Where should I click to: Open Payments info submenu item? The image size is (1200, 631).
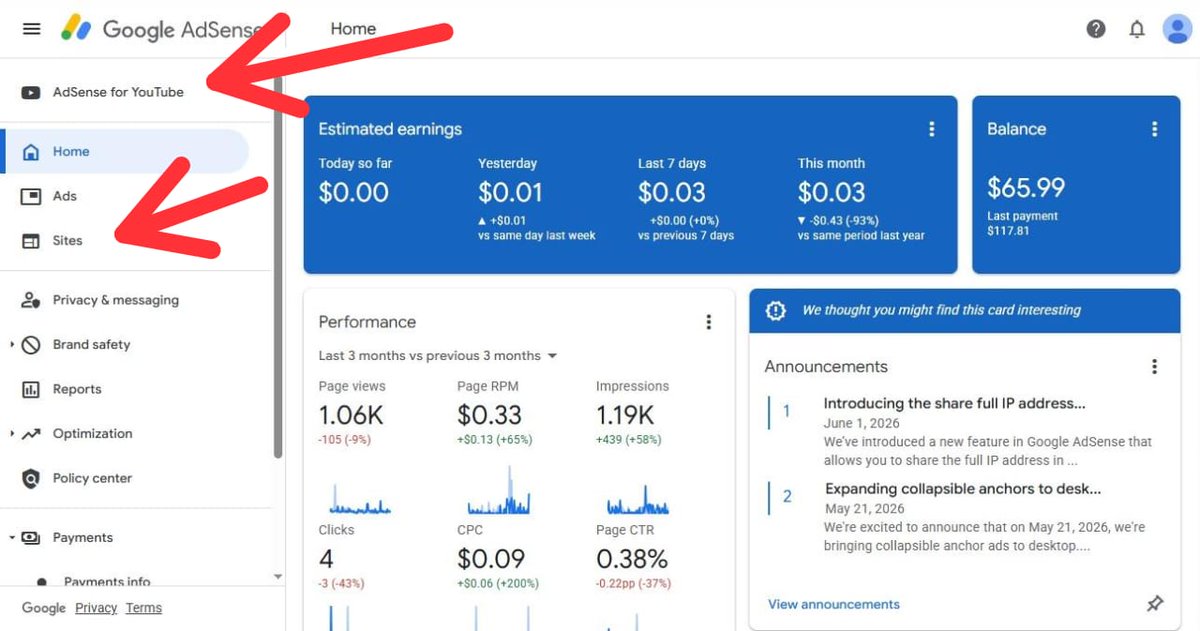107,581
